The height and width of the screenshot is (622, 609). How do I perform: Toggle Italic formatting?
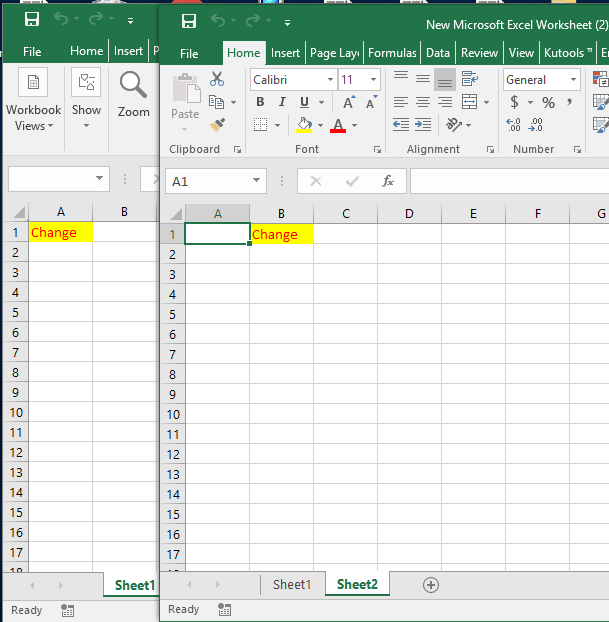[282, 102]
